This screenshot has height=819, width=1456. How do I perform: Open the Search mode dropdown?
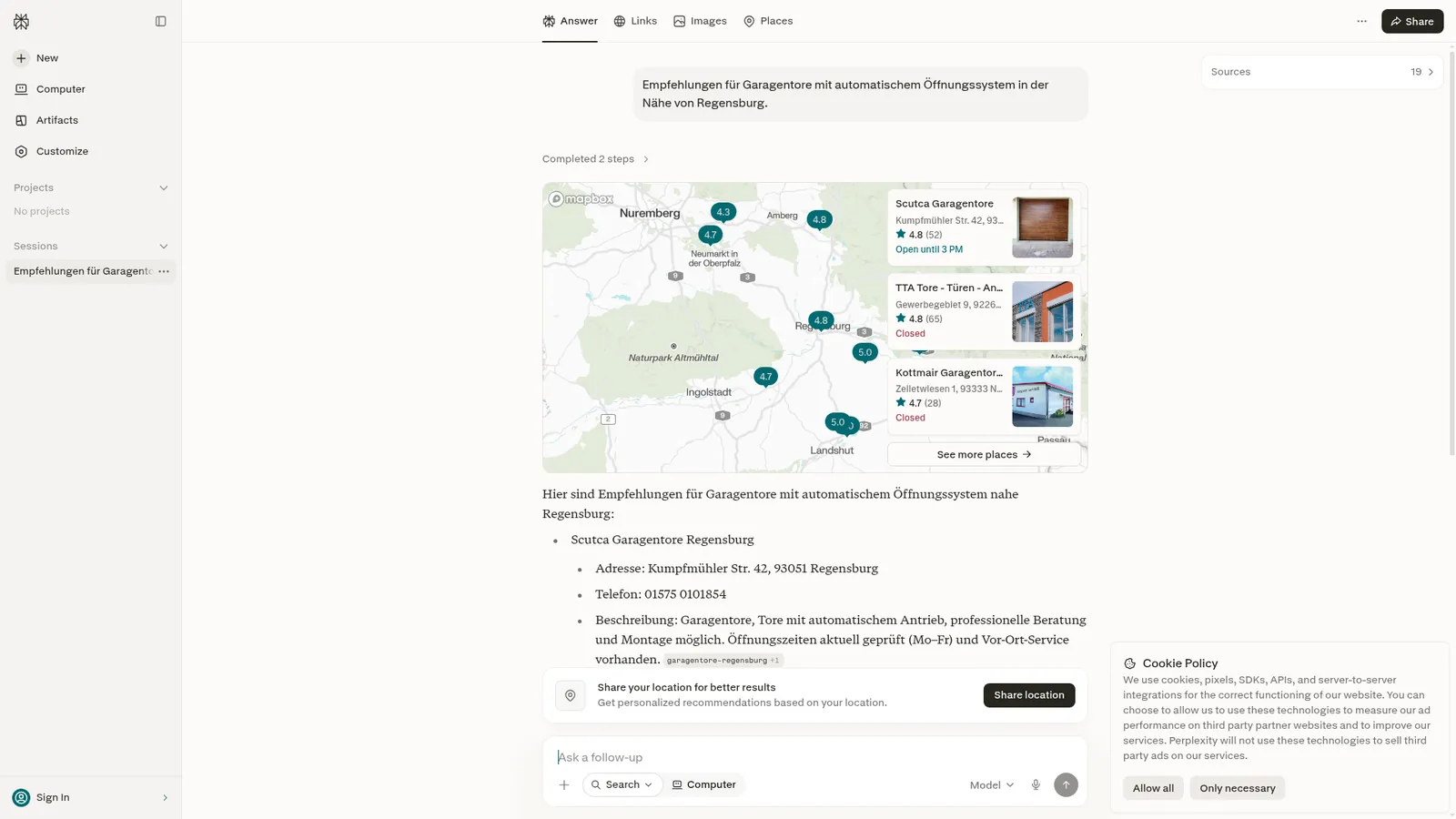622,784
